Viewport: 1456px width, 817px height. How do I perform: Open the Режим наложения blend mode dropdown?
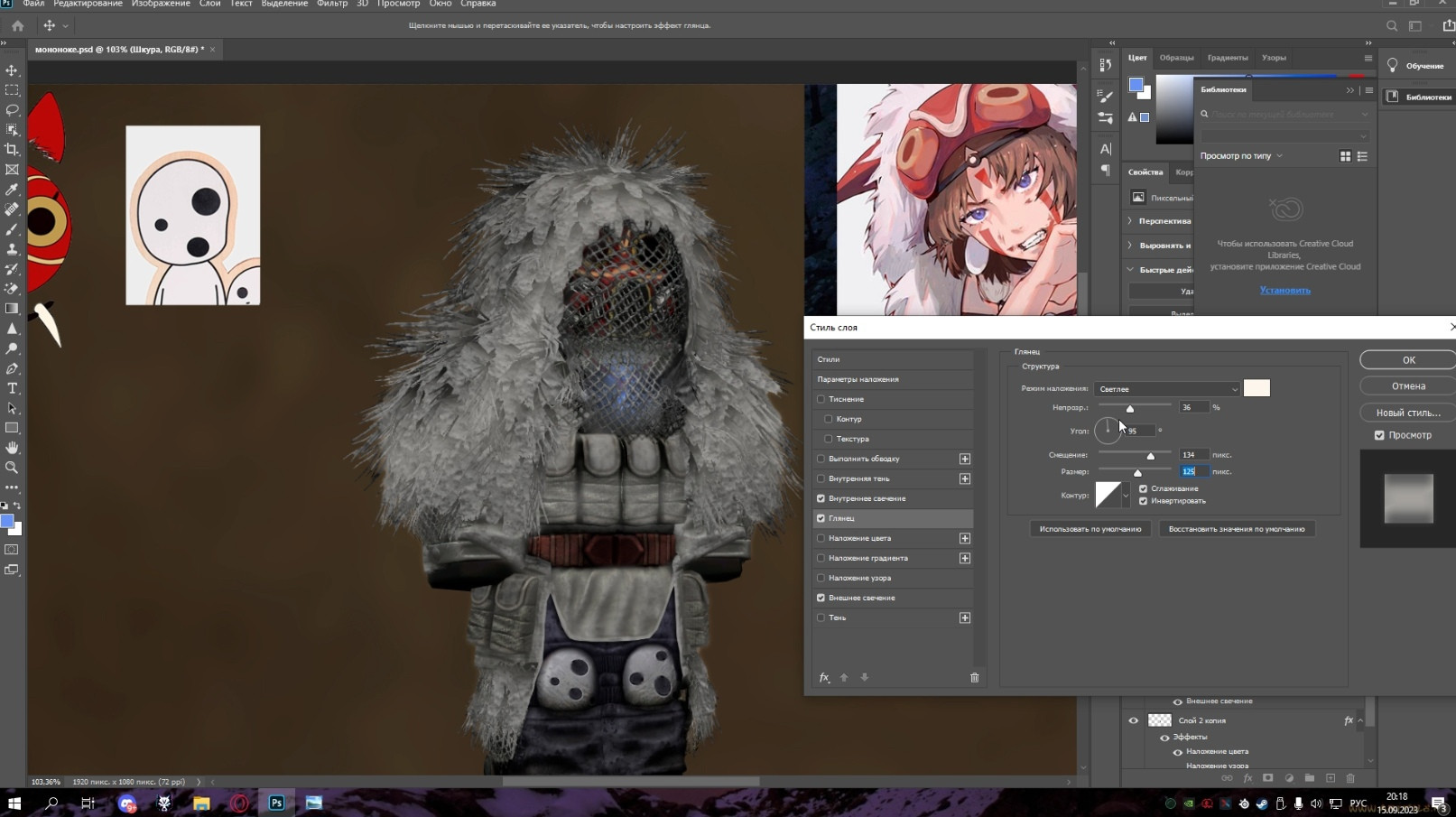(x=1167, y=389)
